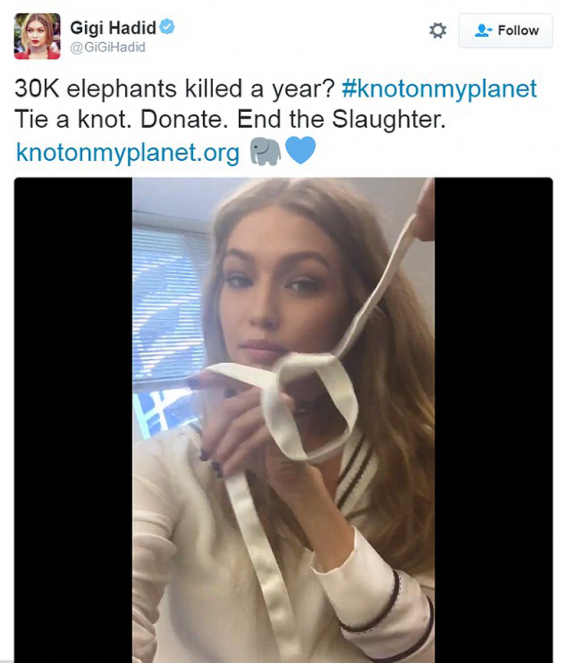This screenshot has height=663, width=567.
Task: Click the left black video letterbox
Action: [x=73, y=420]
